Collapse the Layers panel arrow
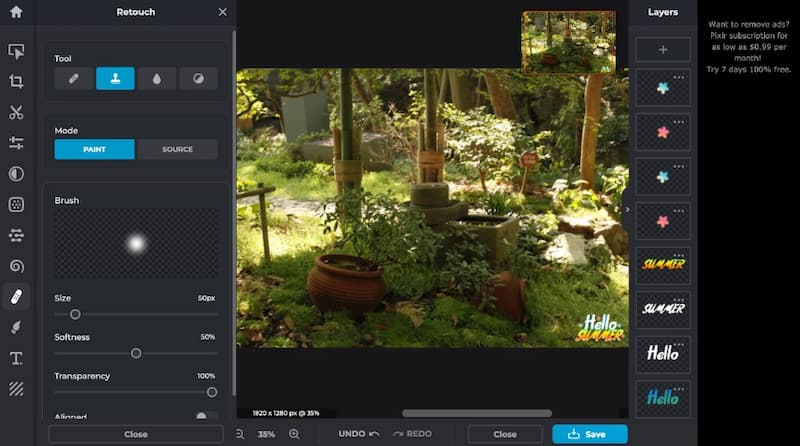This screenshot has height=446, width=800. (627, 209)
